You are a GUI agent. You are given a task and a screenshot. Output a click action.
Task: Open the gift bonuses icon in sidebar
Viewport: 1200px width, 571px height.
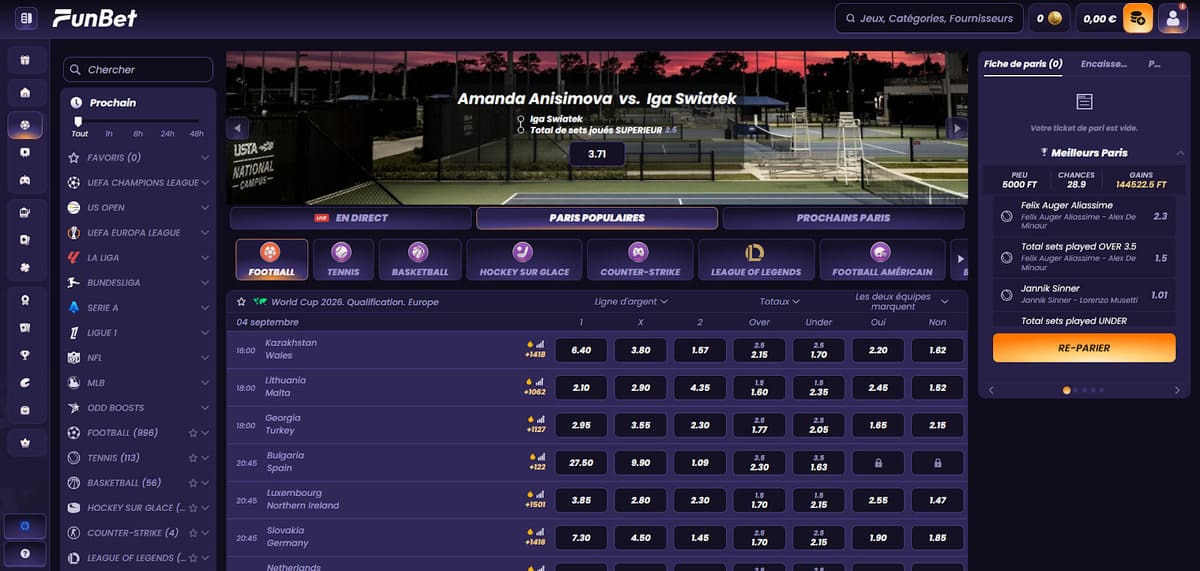point(25,60)
